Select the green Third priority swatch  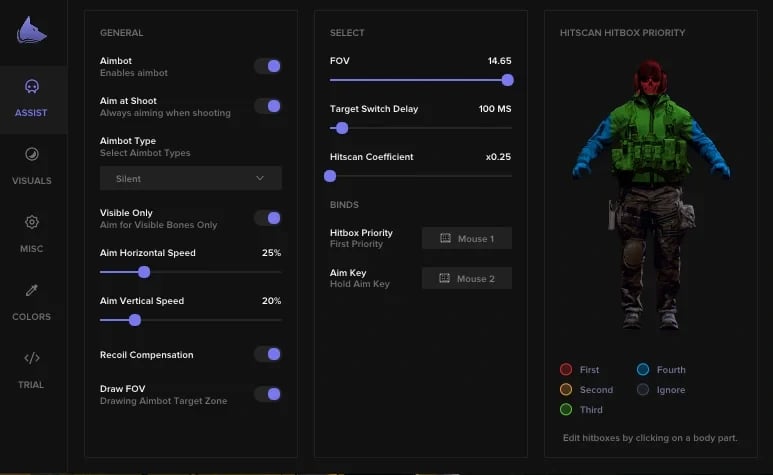tap(566, 409)
